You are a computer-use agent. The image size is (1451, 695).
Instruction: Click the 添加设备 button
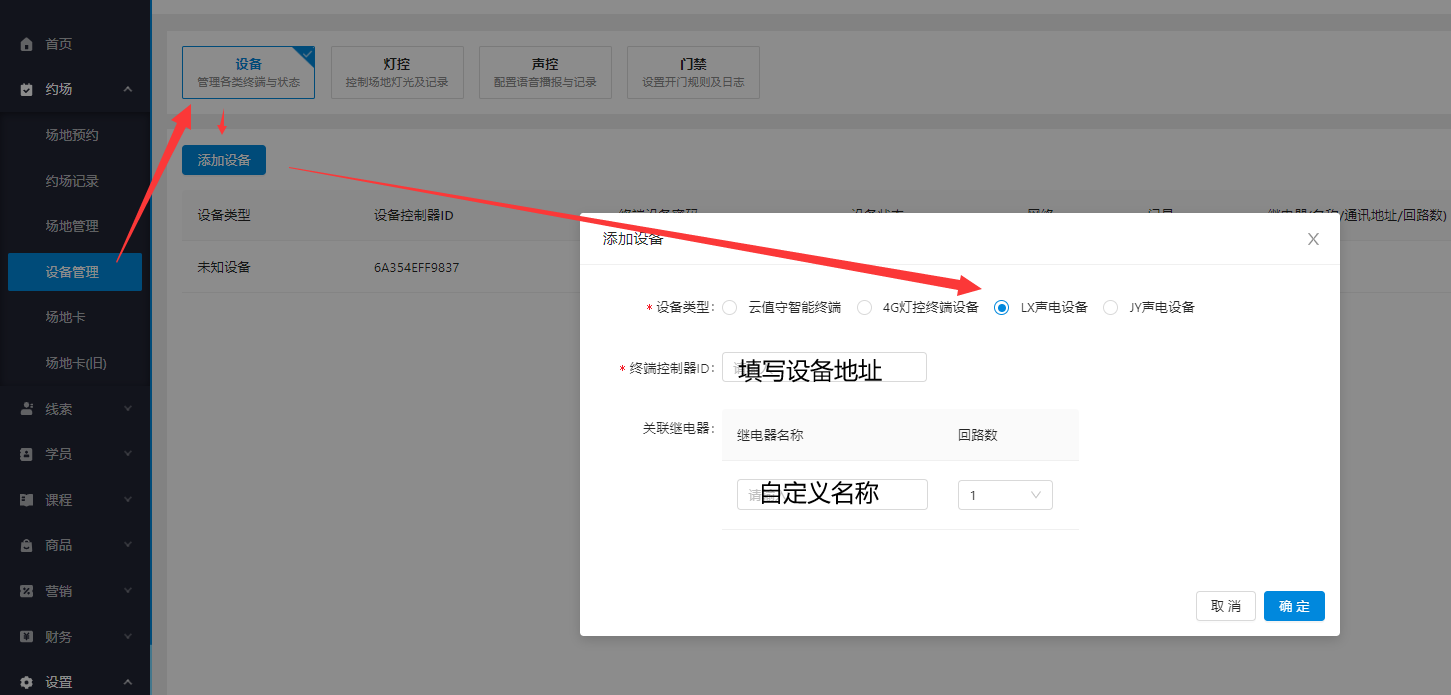[223, 159]
